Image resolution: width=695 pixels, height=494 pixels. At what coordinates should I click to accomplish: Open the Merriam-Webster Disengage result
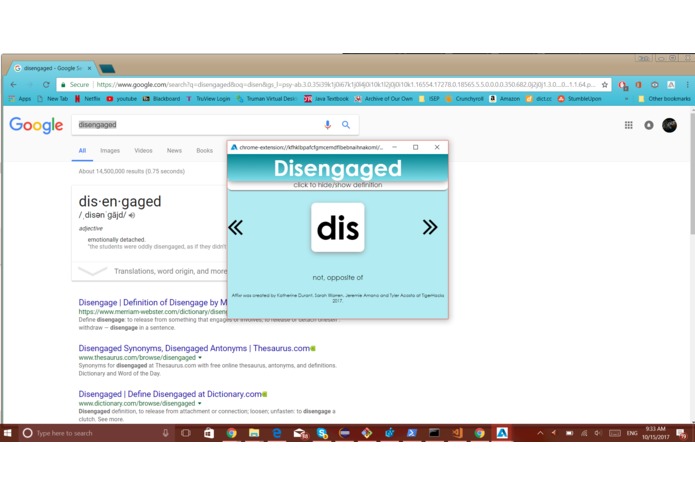153,303
